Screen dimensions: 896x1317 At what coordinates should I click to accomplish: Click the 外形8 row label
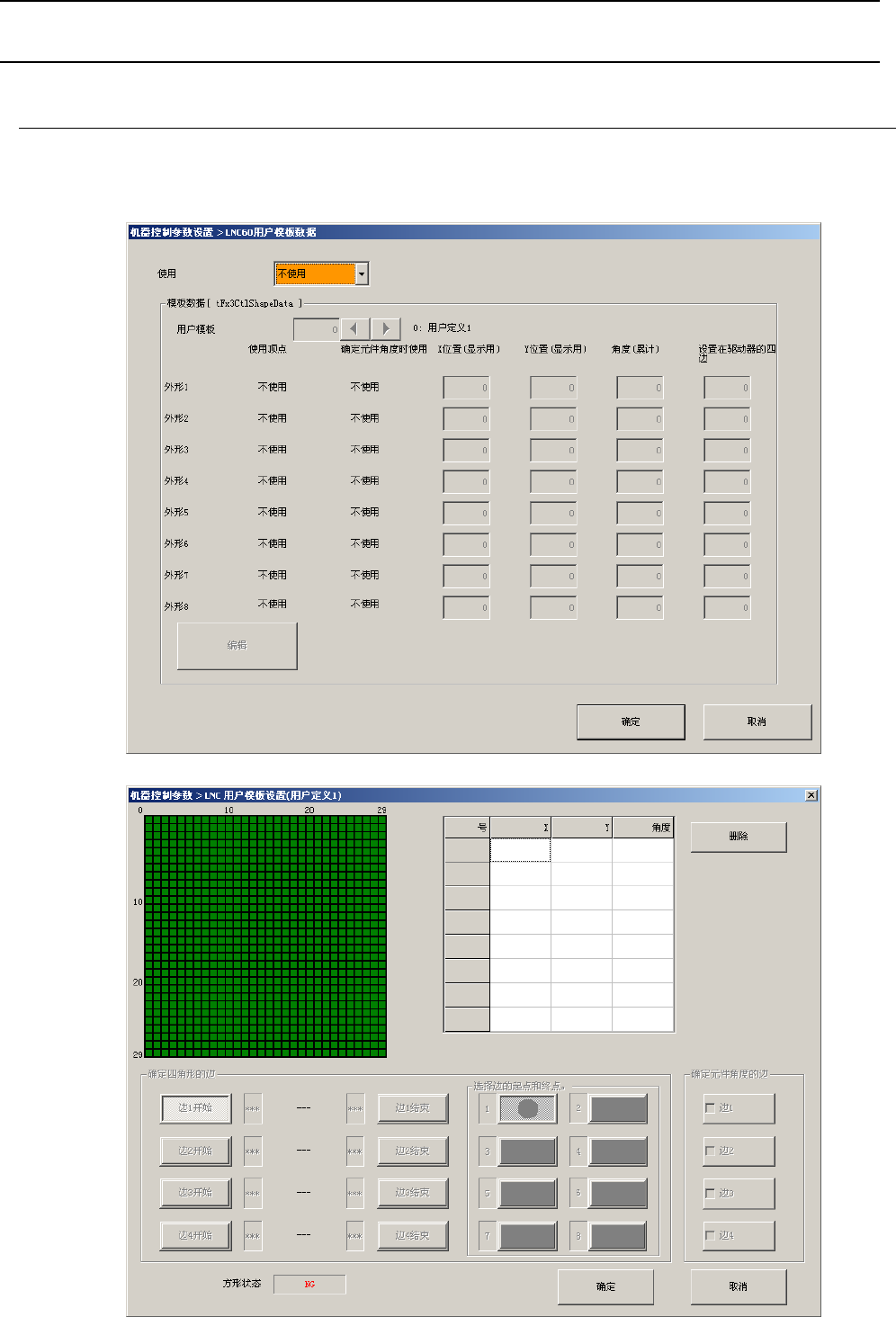pos(176,606)
